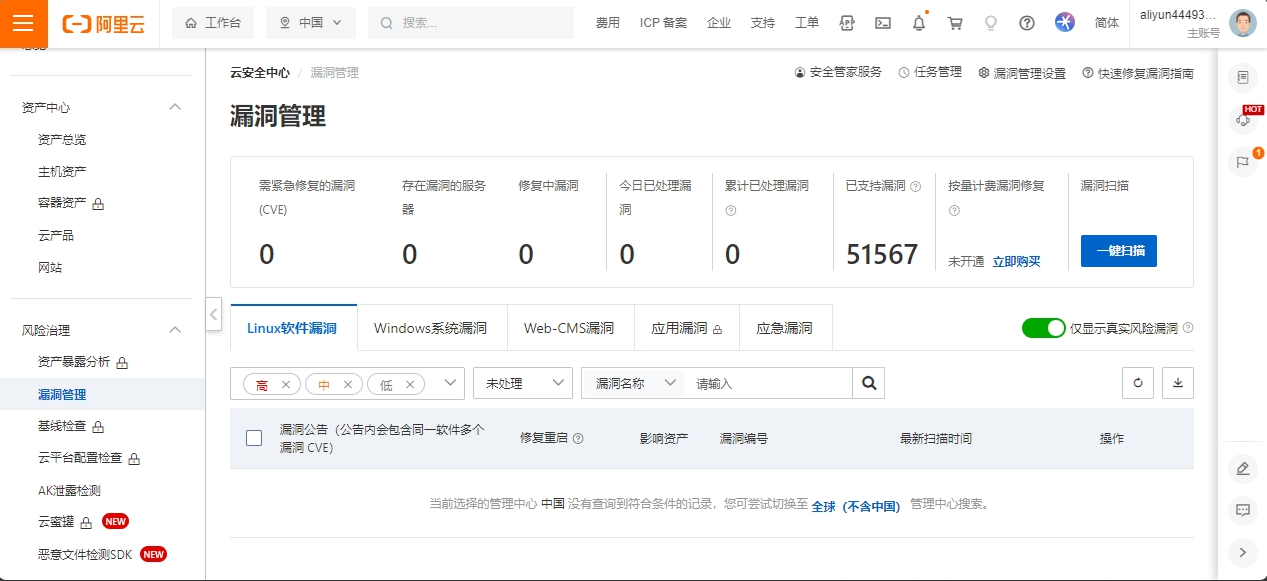The image size is (1267, 581).
Task: Open the shopping cart icon
Action: [955, 22]
